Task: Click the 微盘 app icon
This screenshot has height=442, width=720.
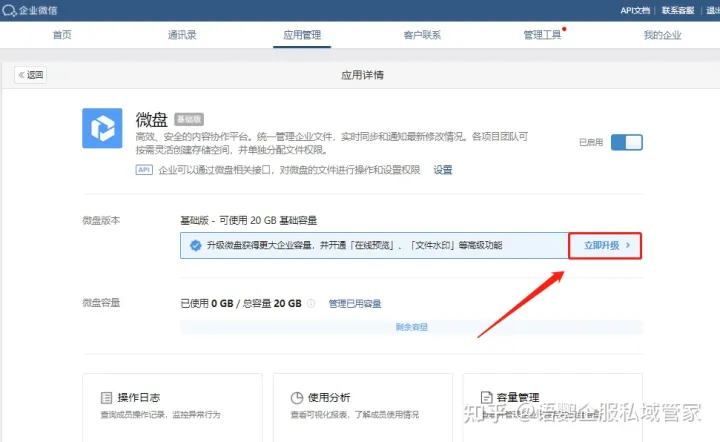Action: 102,128
